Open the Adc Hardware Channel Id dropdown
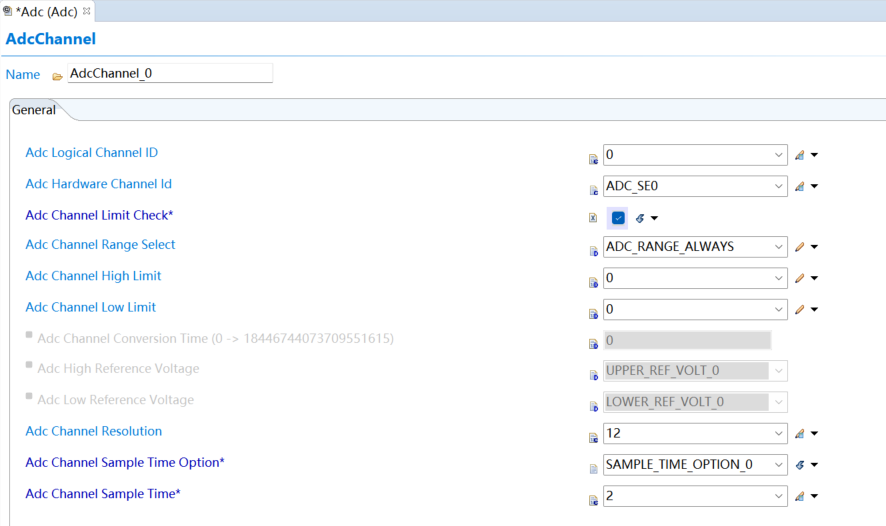The width and height of the screenshot is (886, 526). click(779, 186)
